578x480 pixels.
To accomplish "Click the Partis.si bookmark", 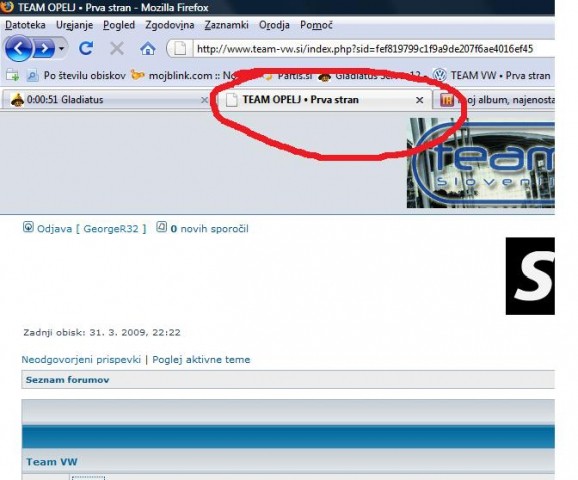I will coord(289,76).
